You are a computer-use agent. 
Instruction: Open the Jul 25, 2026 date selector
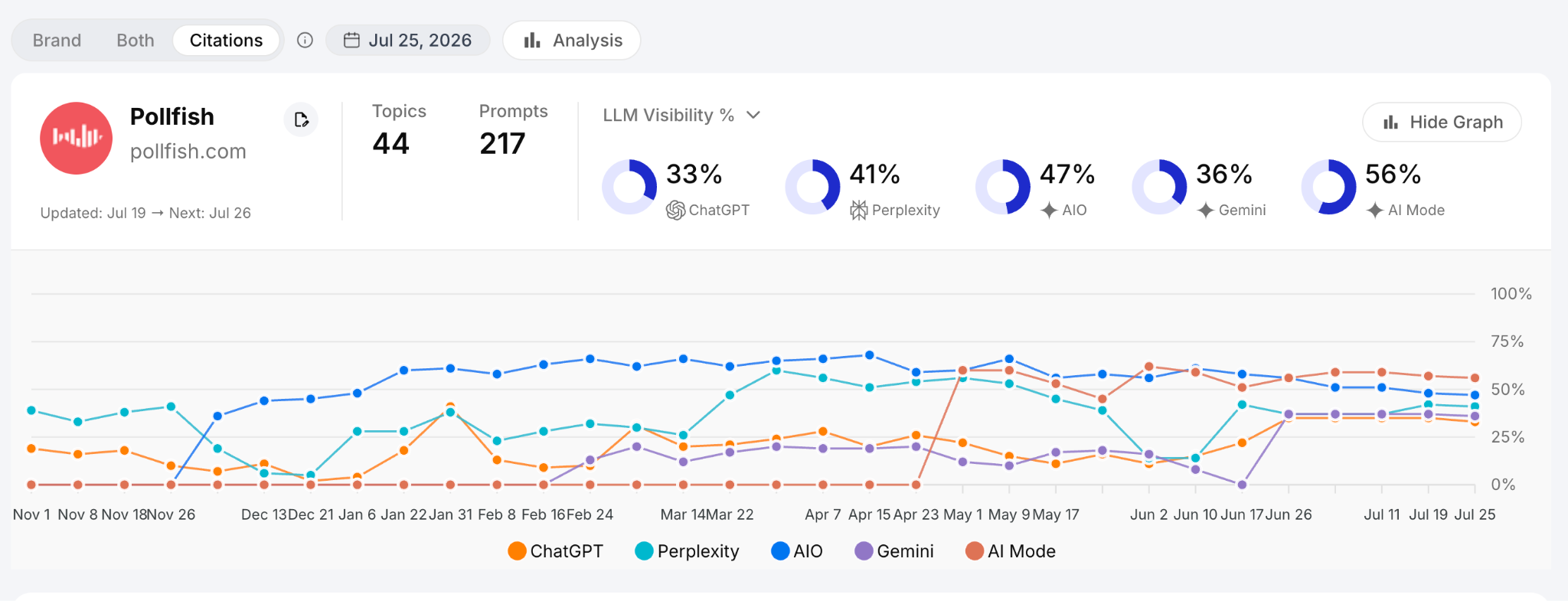point(408,41)
